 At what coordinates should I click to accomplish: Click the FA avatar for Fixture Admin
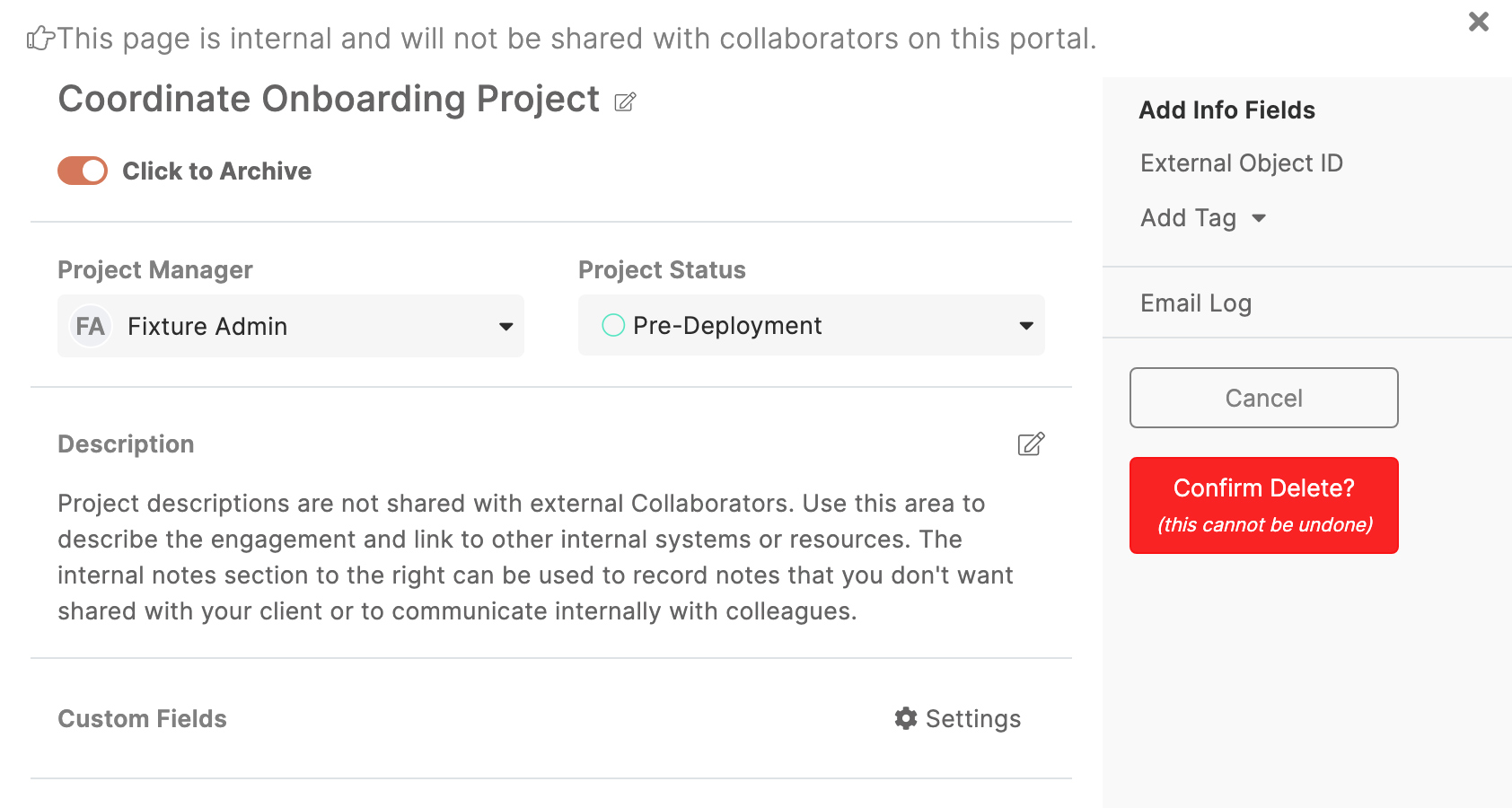[90, 326]
